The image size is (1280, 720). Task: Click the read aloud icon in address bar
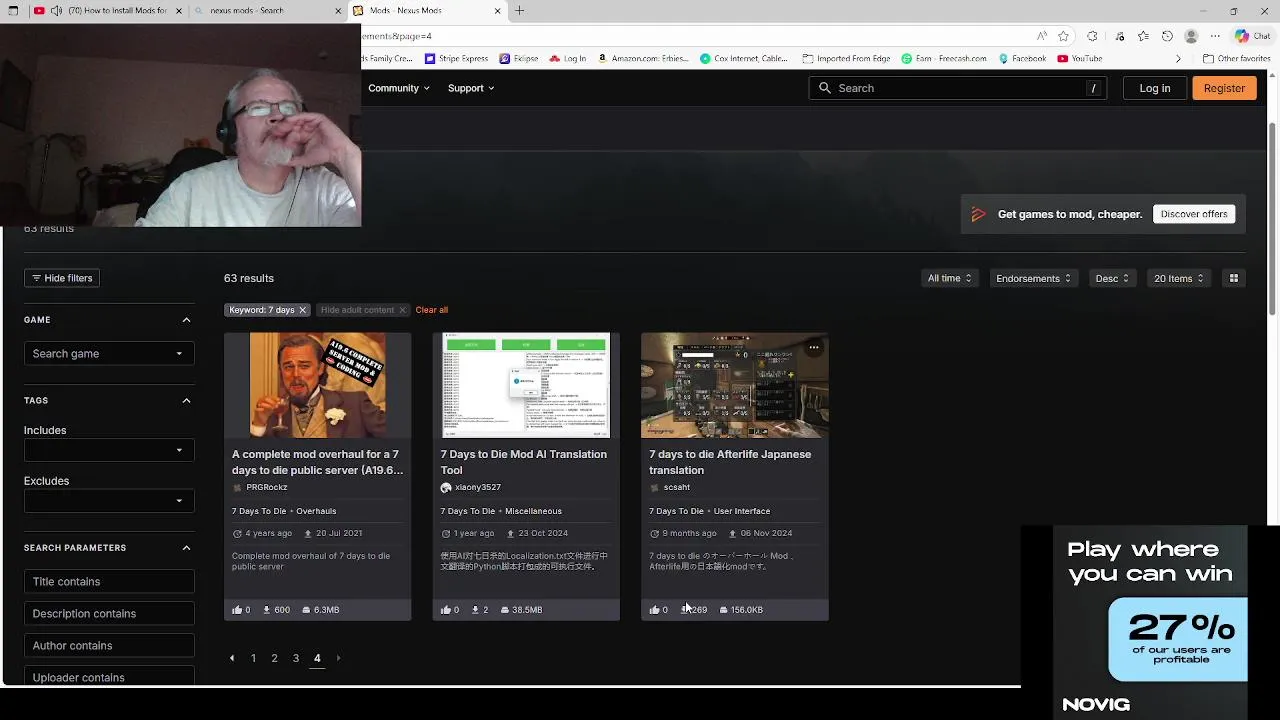(x=1042, y=36)
